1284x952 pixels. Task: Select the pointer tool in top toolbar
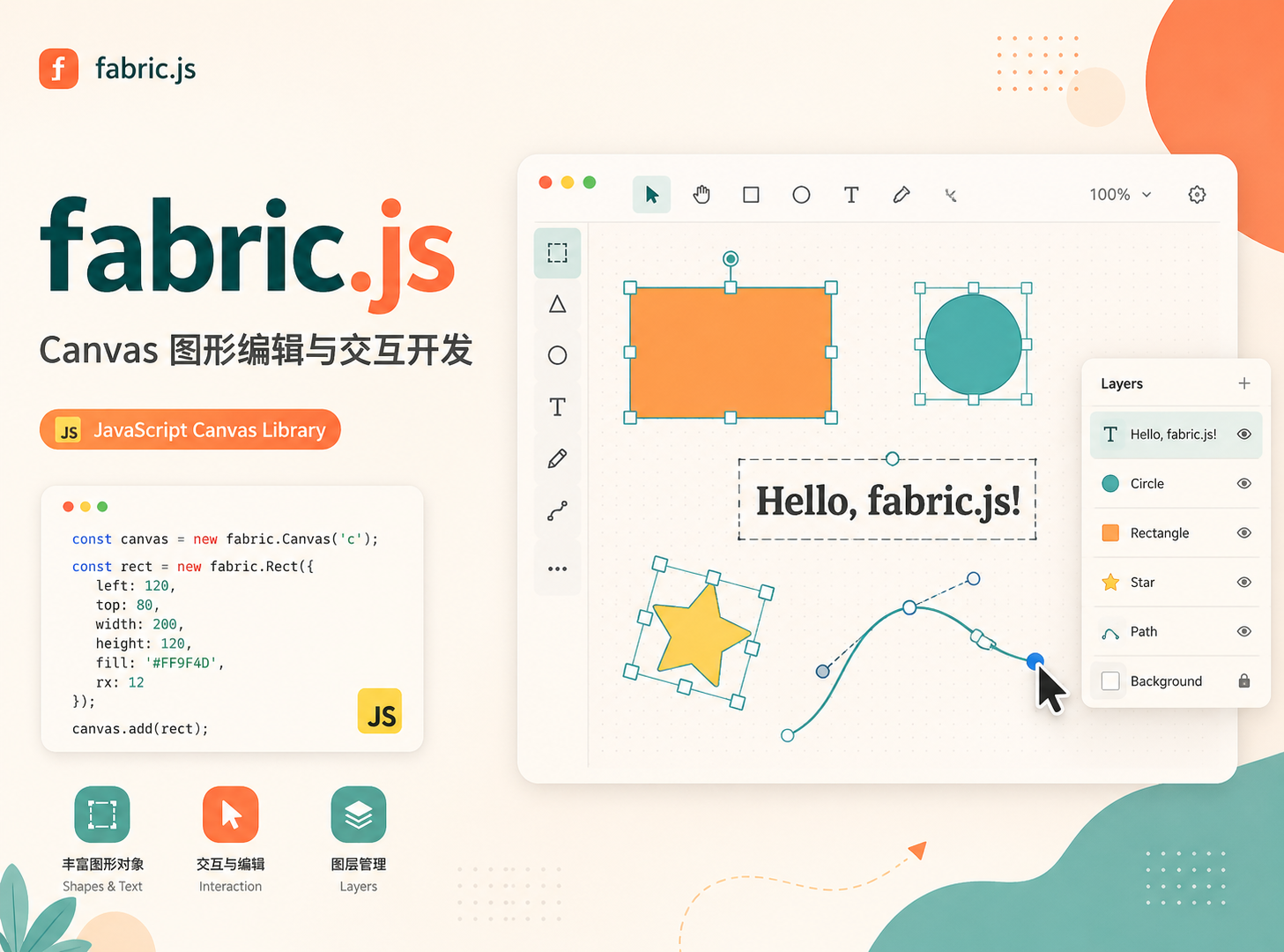click(x=651, y=195)
